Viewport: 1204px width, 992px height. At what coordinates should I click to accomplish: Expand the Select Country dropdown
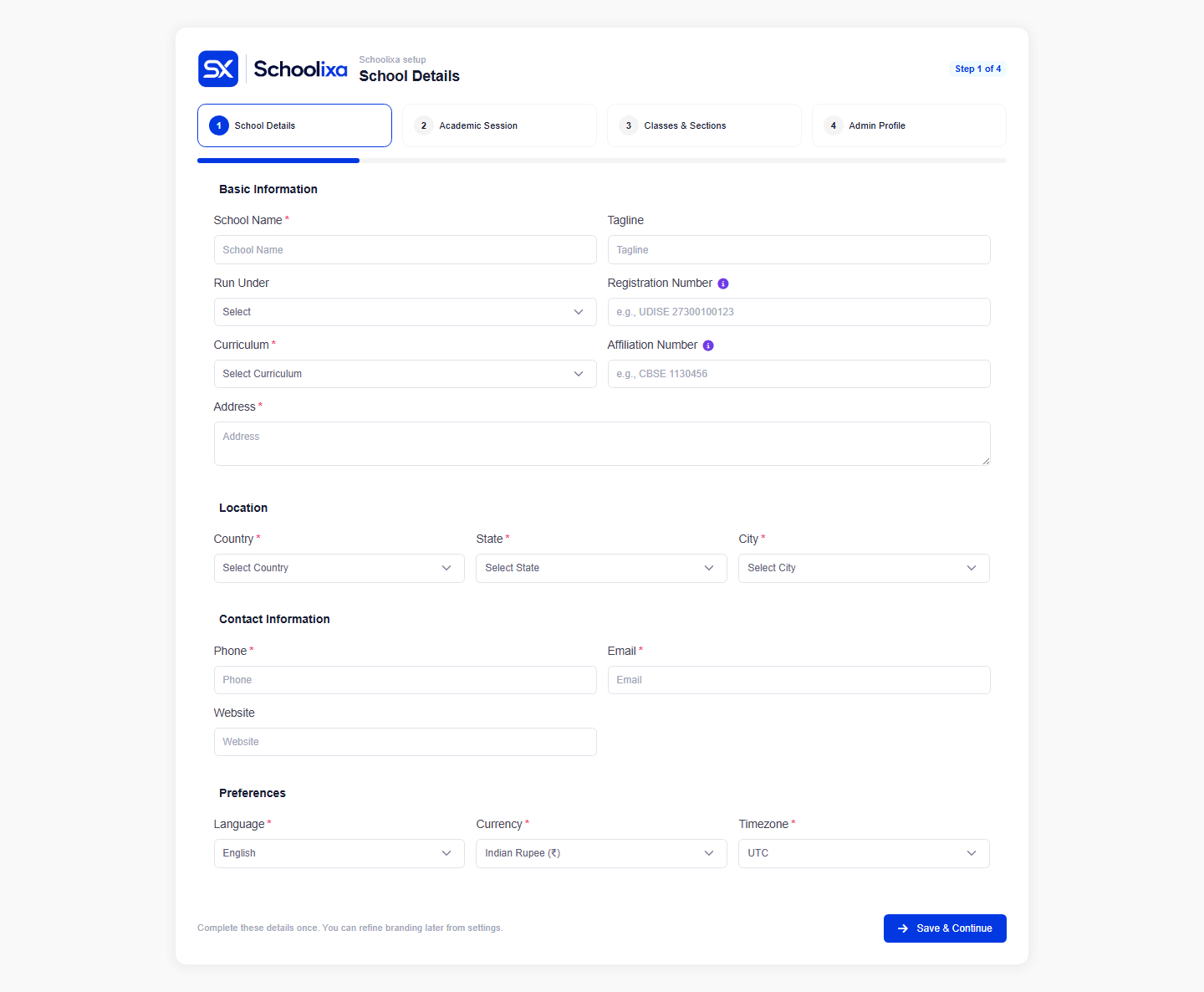339,568
